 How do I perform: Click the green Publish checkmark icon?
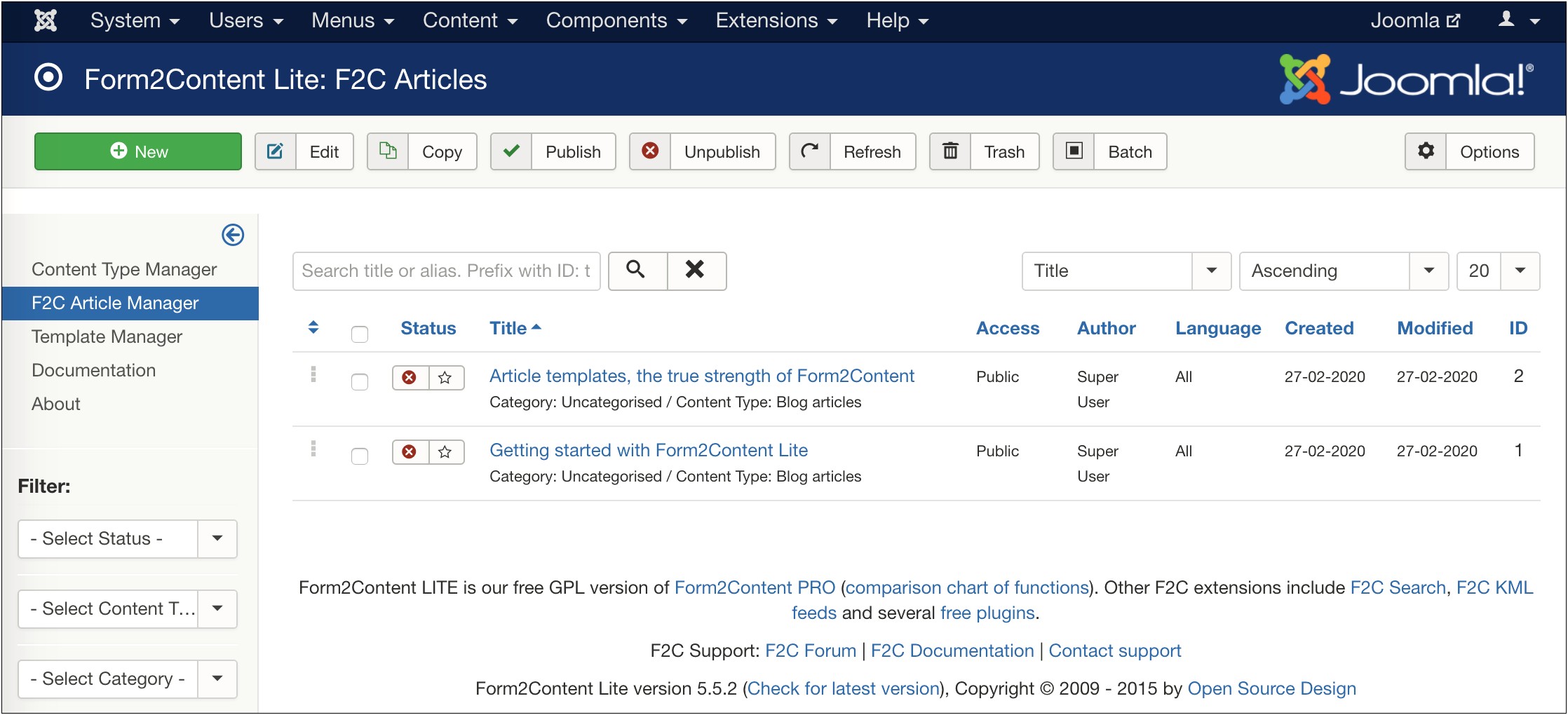click(511, 151)
